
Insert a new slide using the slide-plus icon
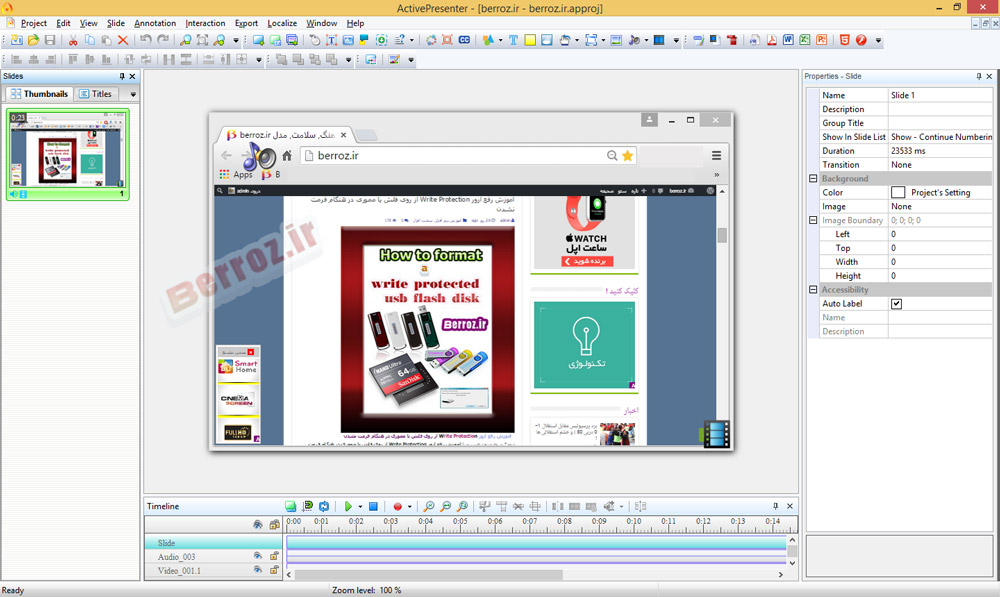pyautogui.click(x=258, y=40)
